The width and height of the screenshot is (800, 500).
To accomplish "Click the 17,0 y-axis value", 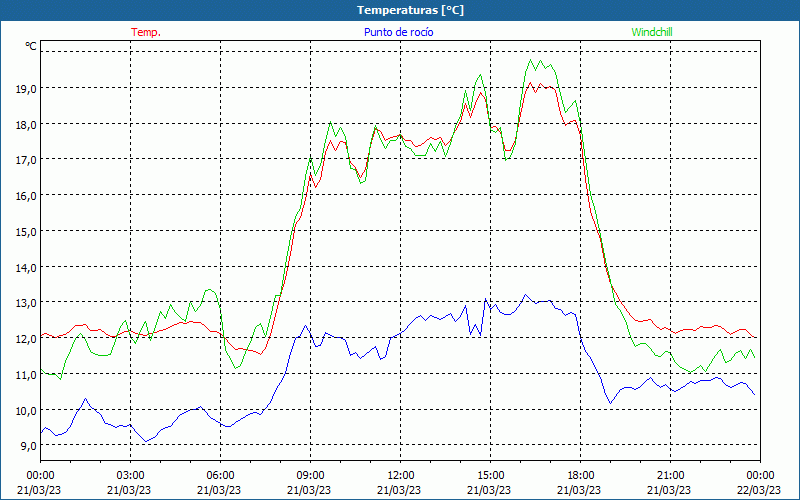I will (26, 160).
